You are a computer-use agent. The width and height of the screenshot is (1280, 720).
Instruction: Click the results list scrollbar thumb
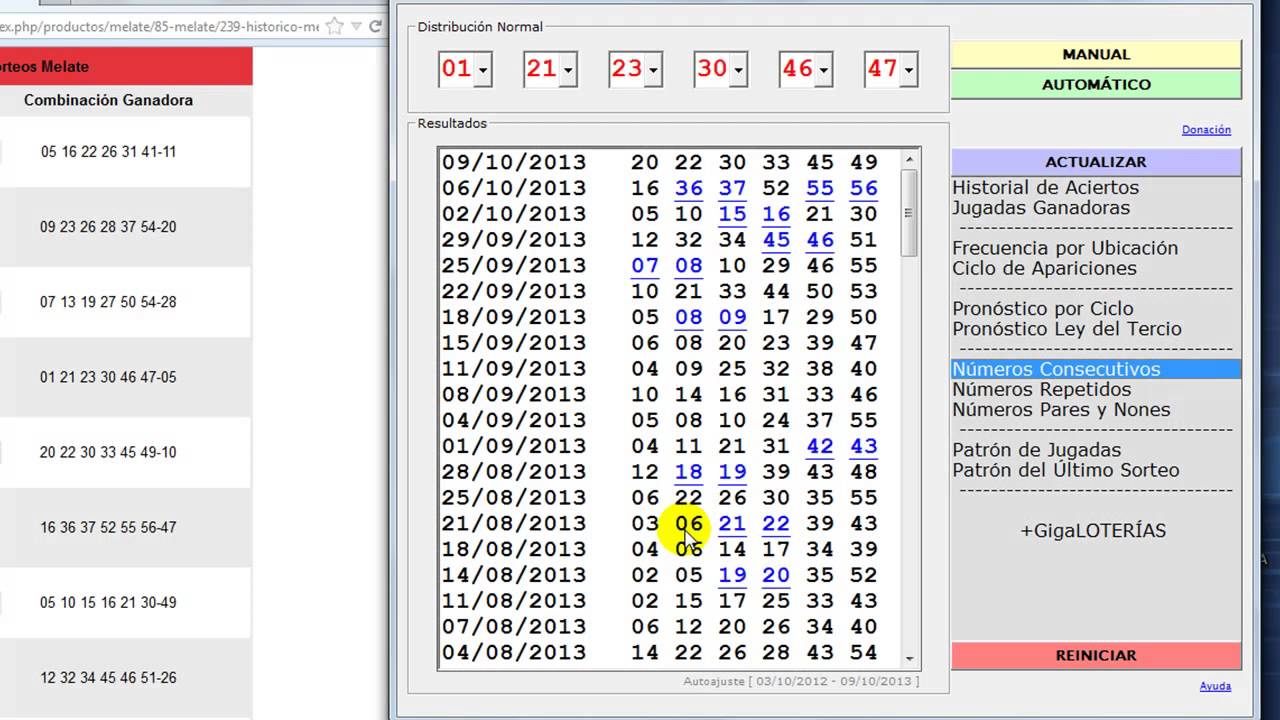pyautogui.click(x=909, y=213)
